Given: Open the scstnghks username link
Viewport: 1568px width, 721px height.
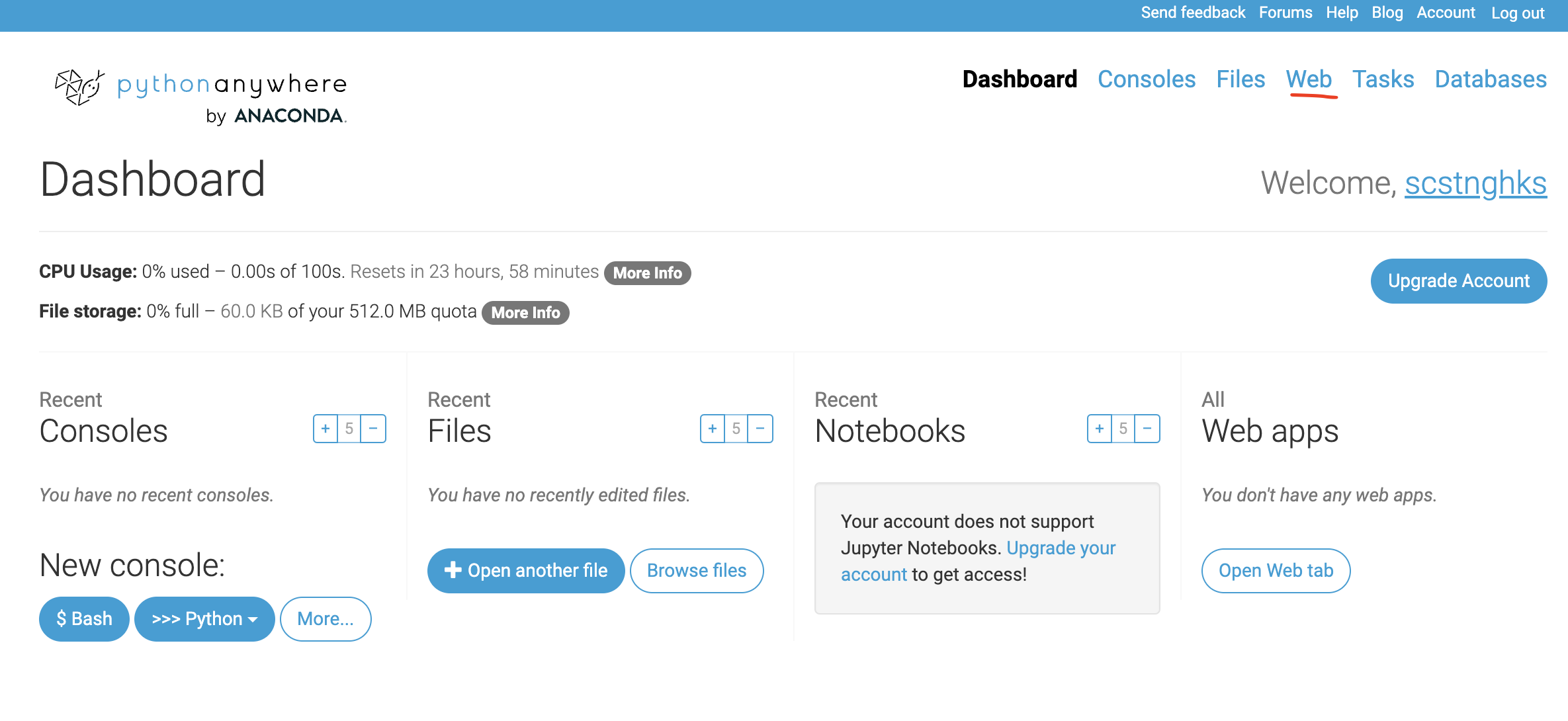Looking at the screenshot, I should click(1475, 183).
